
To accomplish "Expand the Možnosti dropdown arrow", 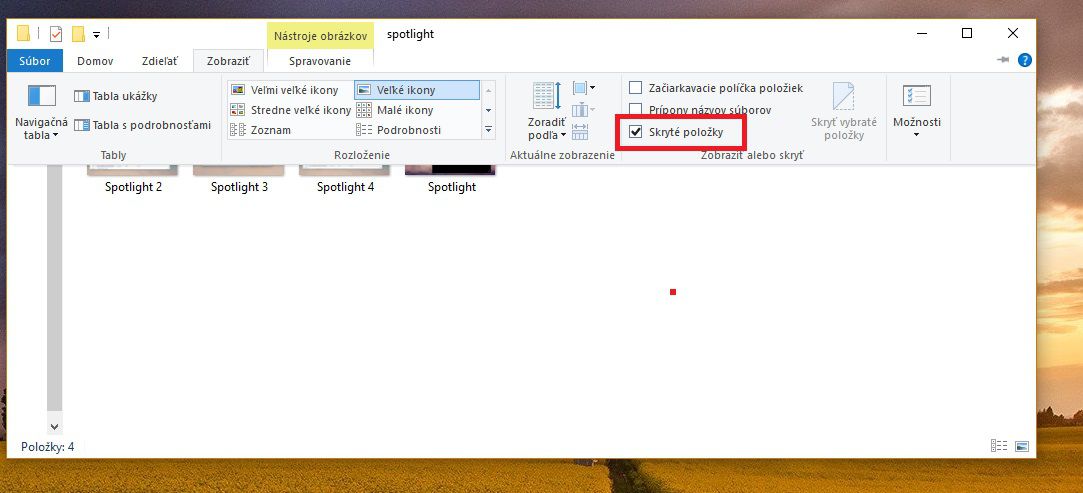I will [x=917, y=135].
